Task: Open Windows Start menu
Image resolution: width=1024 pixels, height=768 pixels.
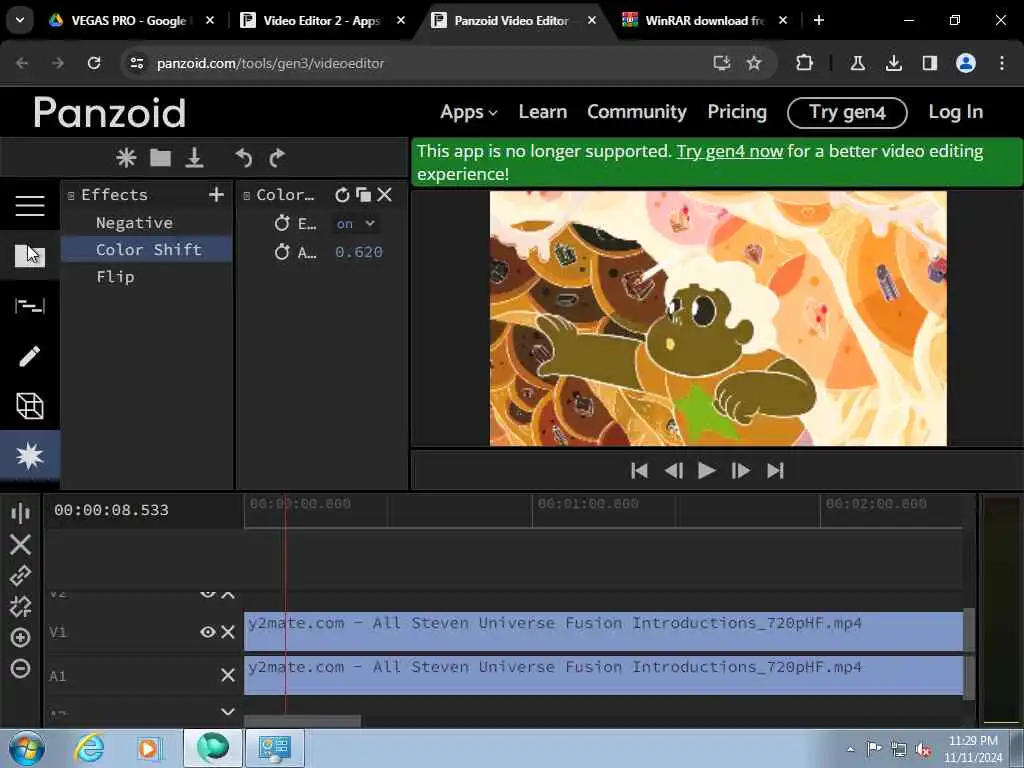Action: click(27, 748)
